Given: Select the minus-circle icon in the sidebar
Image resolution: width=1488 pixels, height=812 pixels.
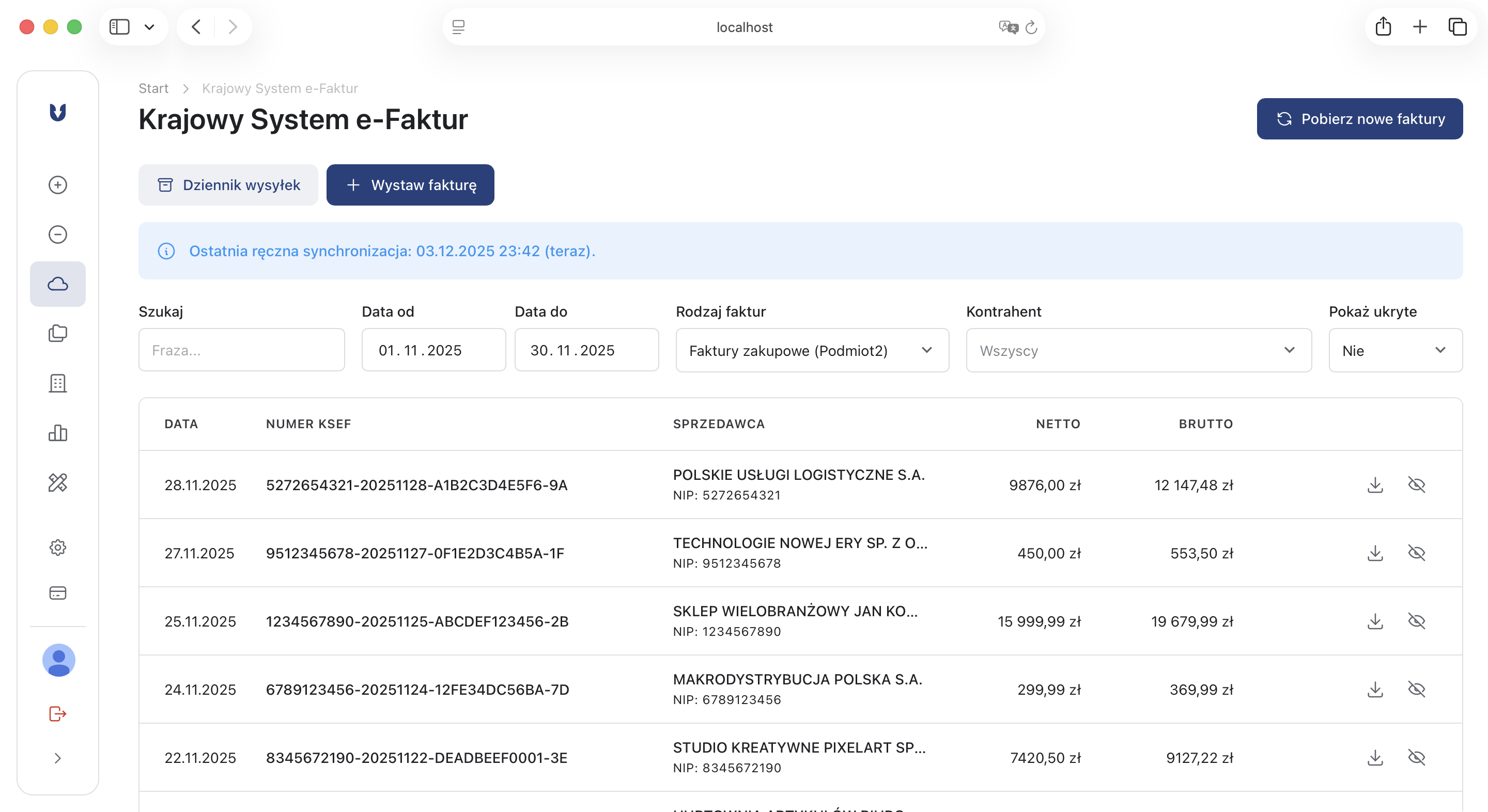Looking at the screenshot, I should tap(57, 234).
